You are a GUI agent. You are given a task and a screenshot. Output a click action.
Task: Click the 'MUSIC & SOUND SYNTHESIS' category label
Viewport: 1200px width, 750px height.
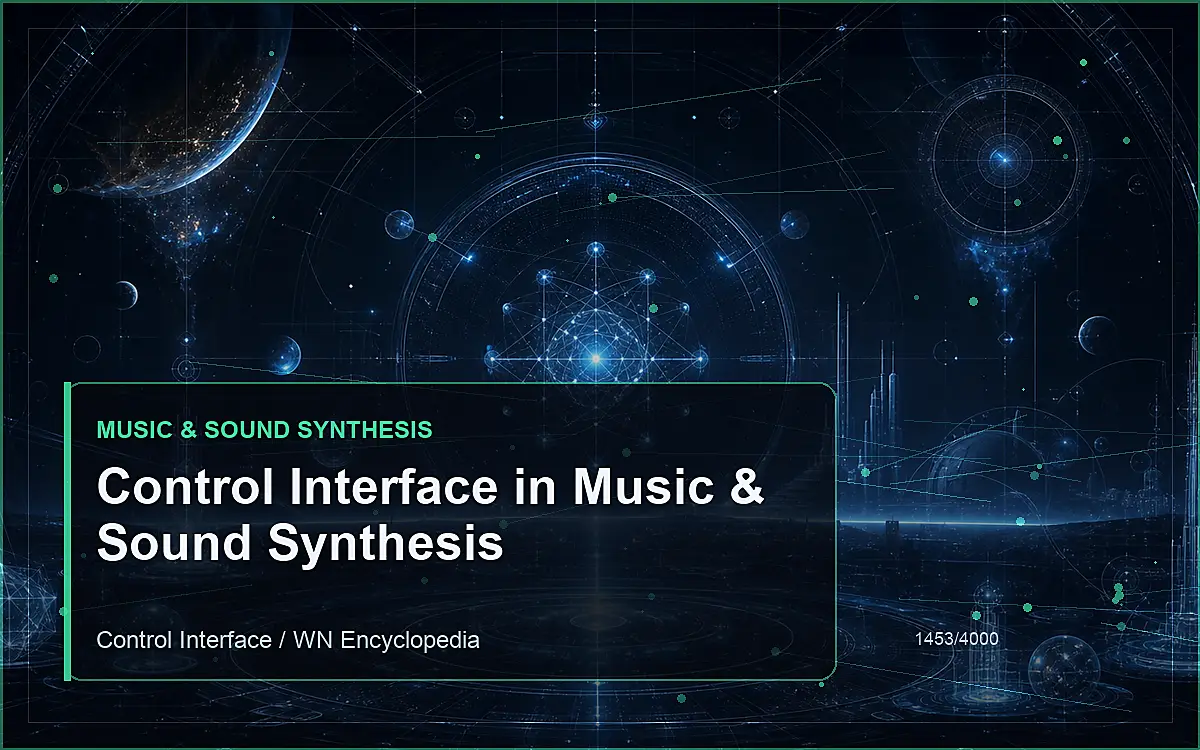coord(265,430)
